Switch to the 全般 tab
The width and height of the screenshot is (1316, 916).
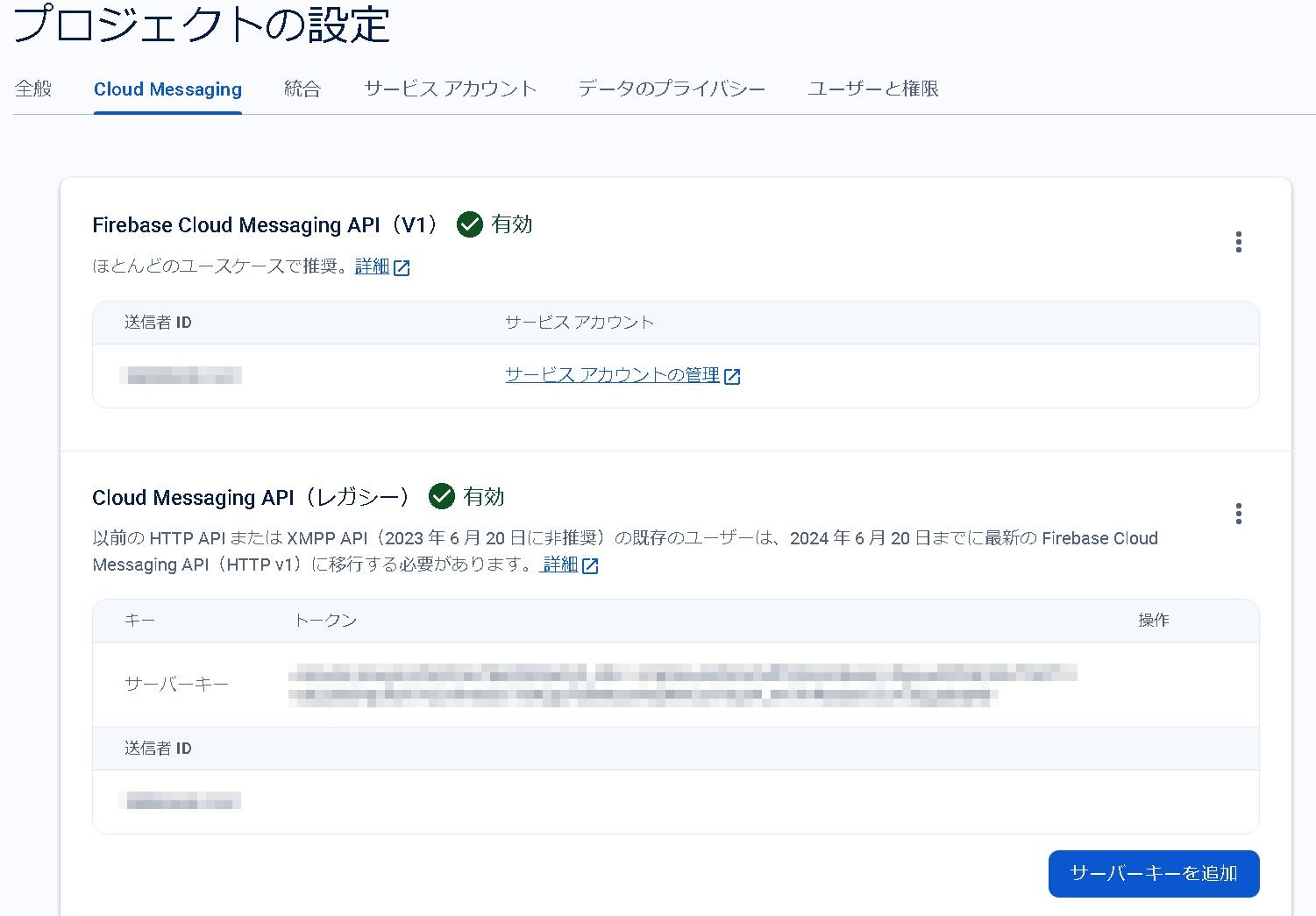[34, 89]
